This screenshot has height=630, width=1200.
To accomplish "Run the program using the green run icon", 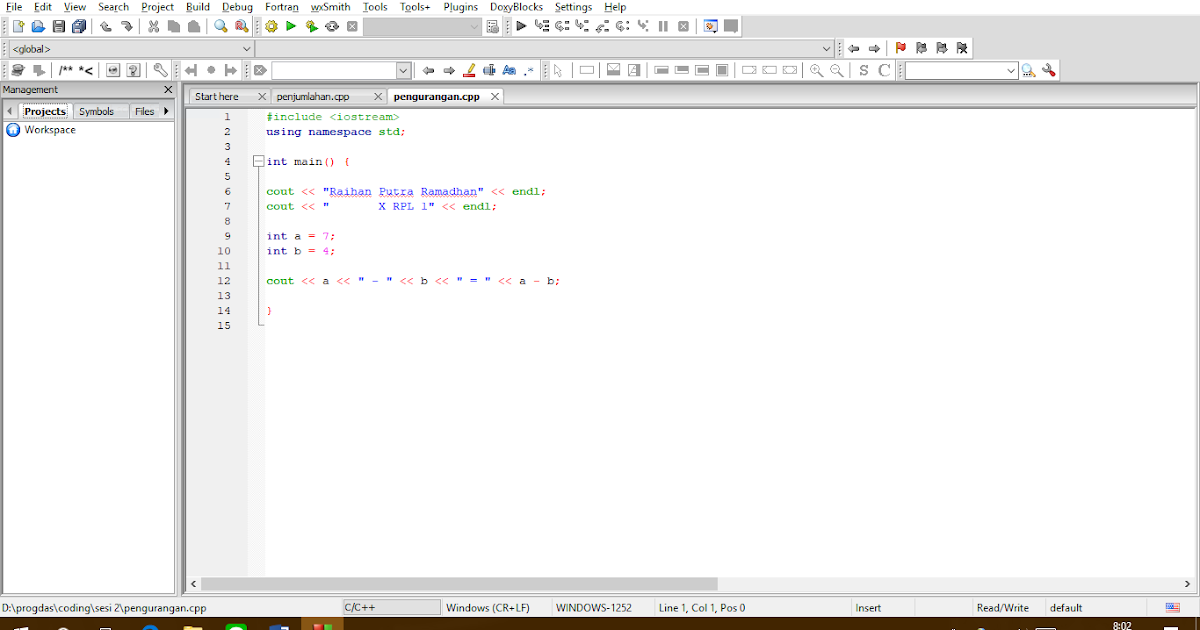I will pos(290,26).
